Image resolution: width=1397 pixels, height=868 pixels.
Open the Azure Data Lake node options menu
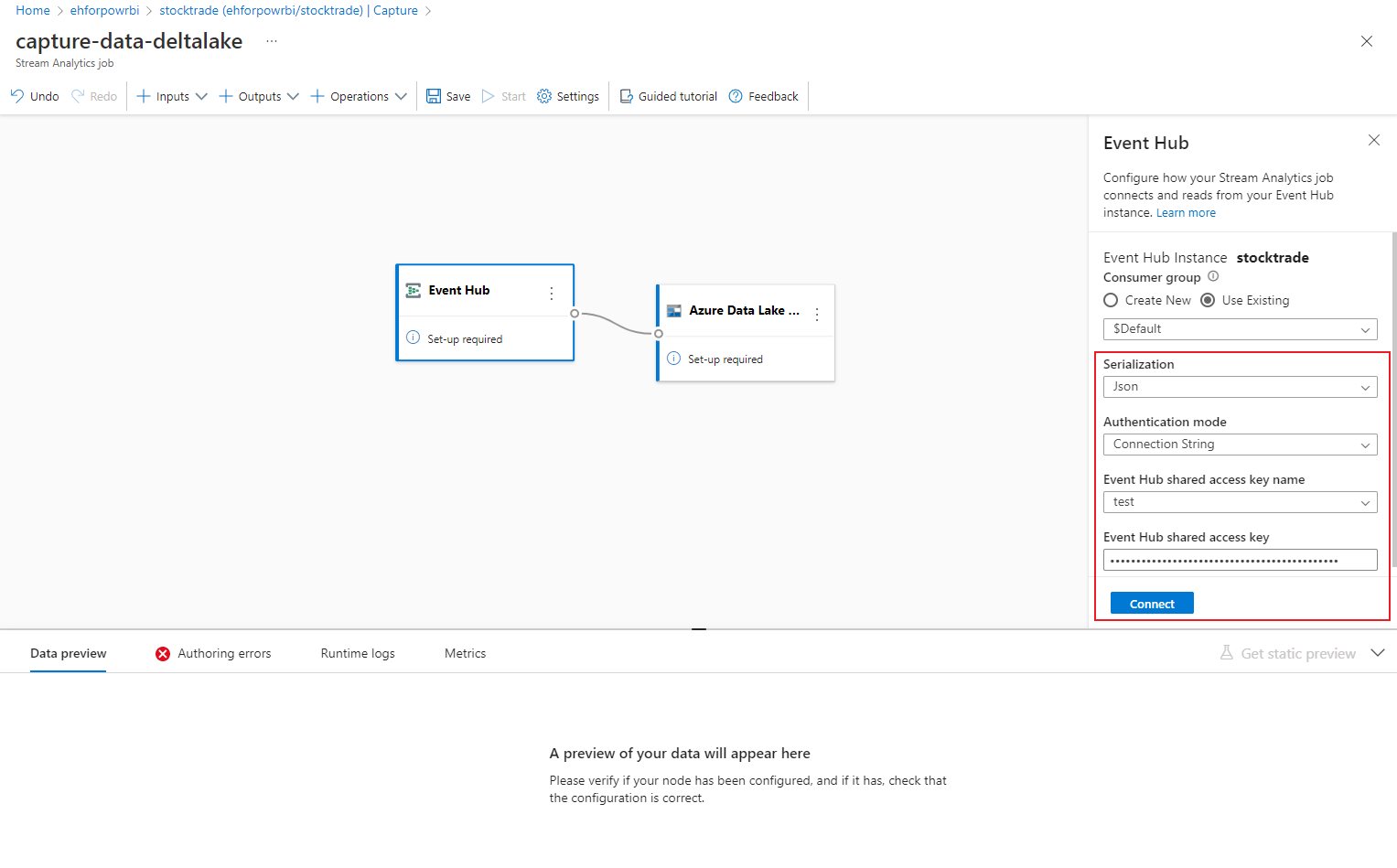pos(817,314)
